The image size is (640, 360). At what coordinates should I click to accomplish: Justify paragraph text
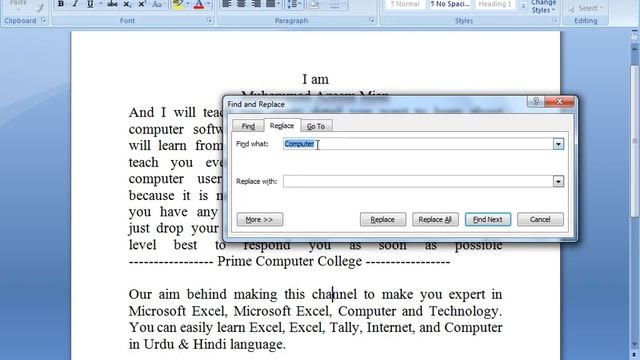click(x=271, y=4)
